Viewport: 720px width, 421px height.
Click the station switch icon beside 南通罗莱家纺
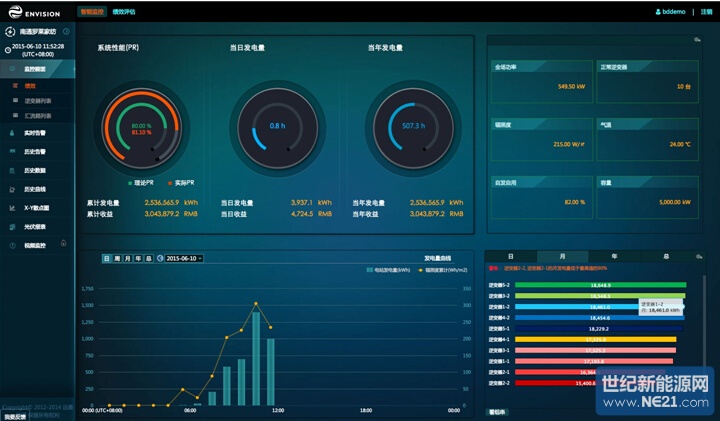click(x=10, y=33)
